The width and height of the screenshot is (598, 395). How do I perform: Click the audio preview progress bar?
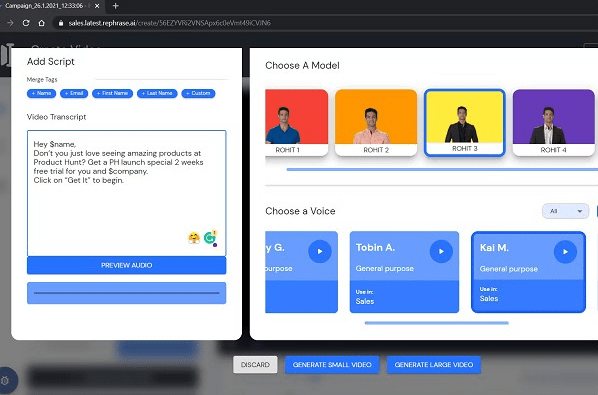(x=127, y=293)
